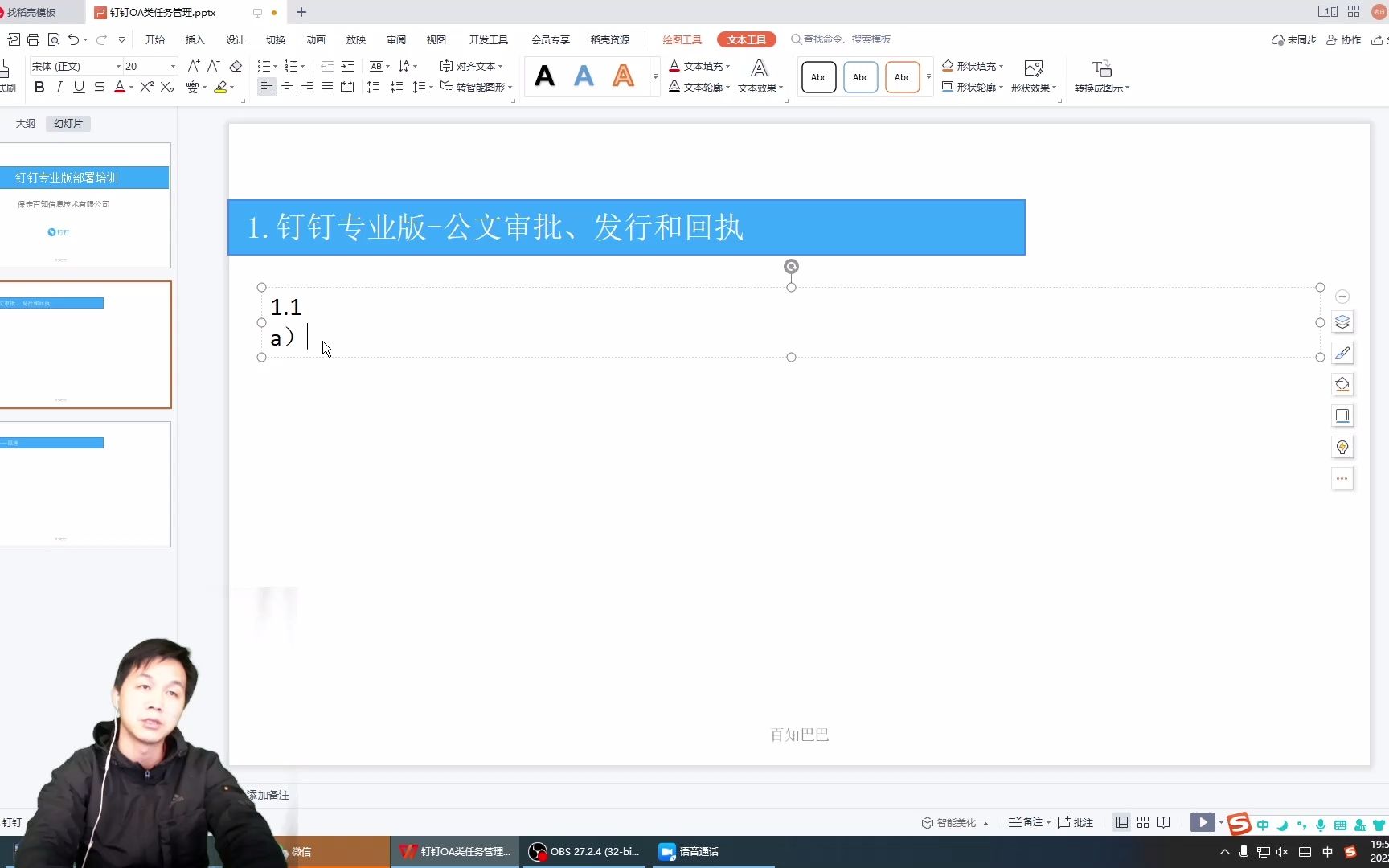Switch to slide sorter view
The width and height of the screenshot is (1389, 868).
[1143, 822]
